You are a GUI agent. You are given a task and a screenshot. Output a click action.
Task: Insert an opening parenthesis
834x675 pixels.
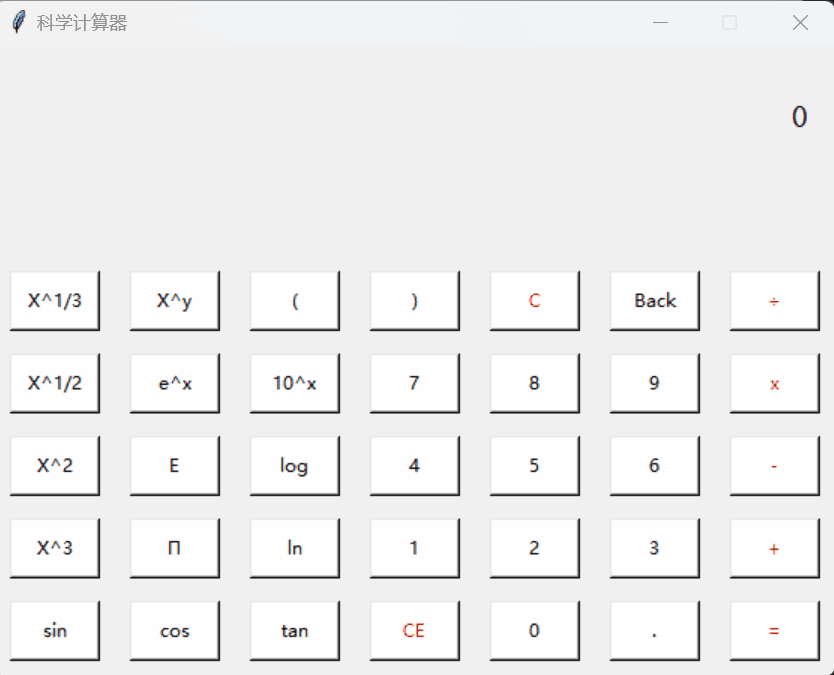[x=295, y=301]
